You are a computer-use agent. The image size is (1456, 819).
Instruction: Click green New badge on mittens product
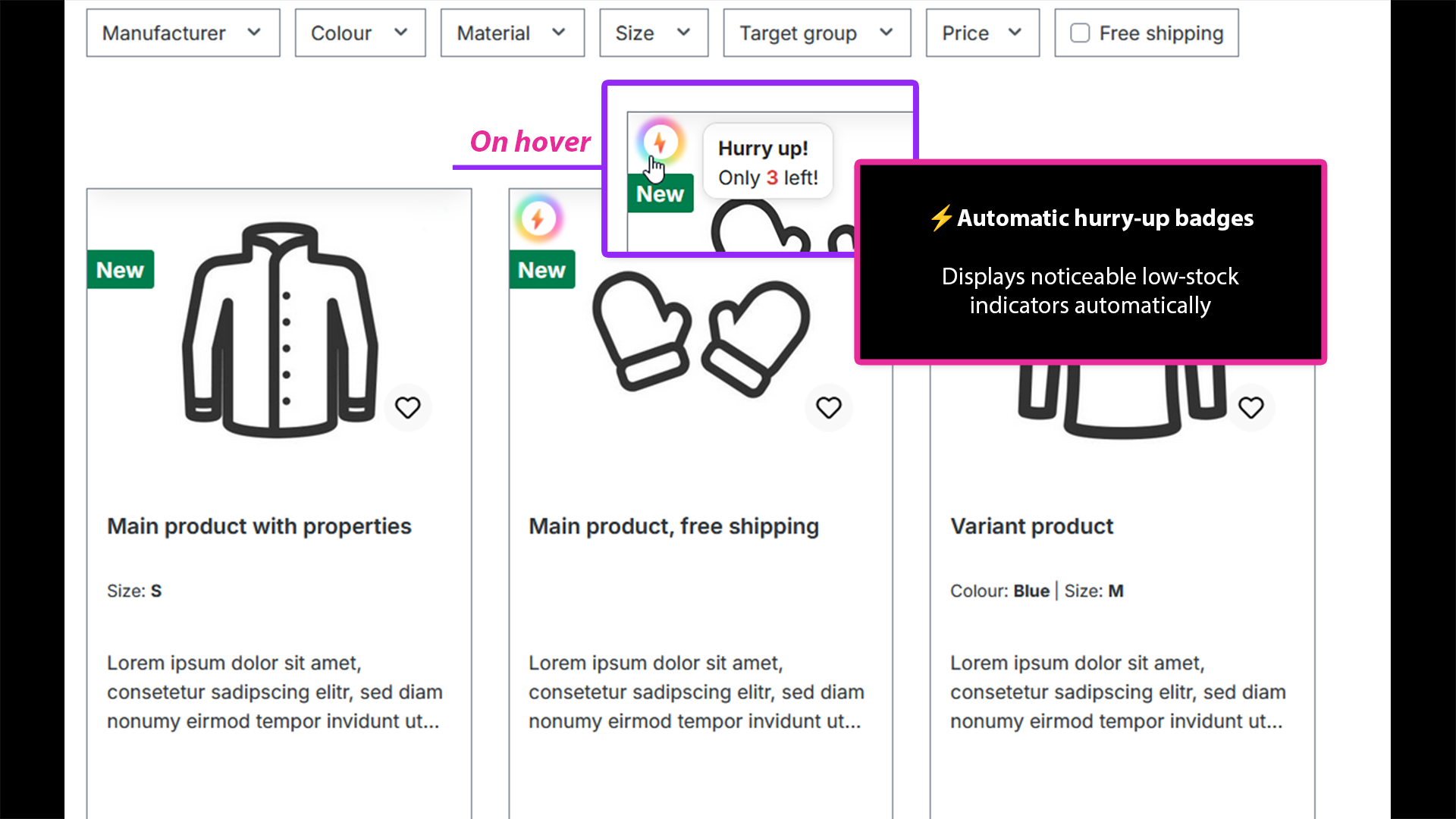(x=541, y=269)
